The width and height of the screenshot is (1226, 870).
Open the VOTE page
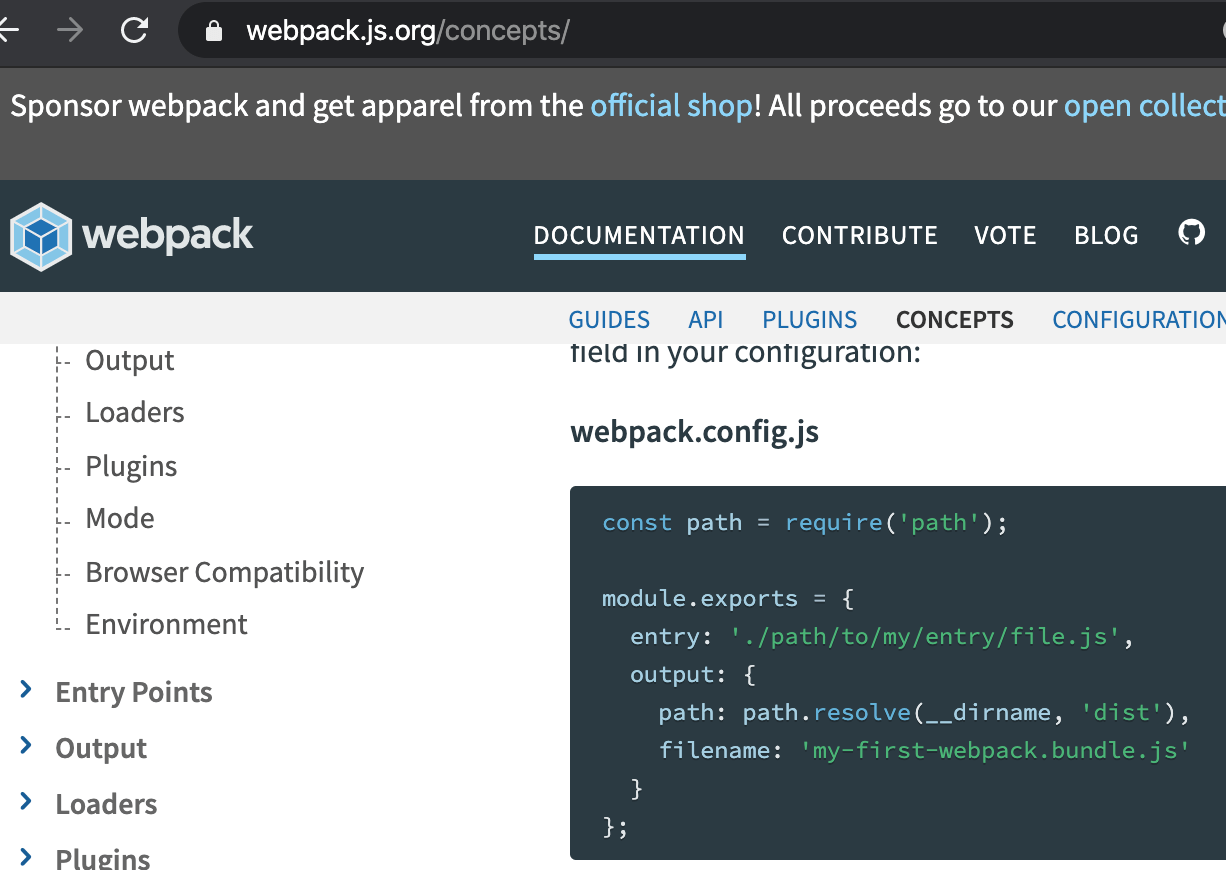[1005, 235]
